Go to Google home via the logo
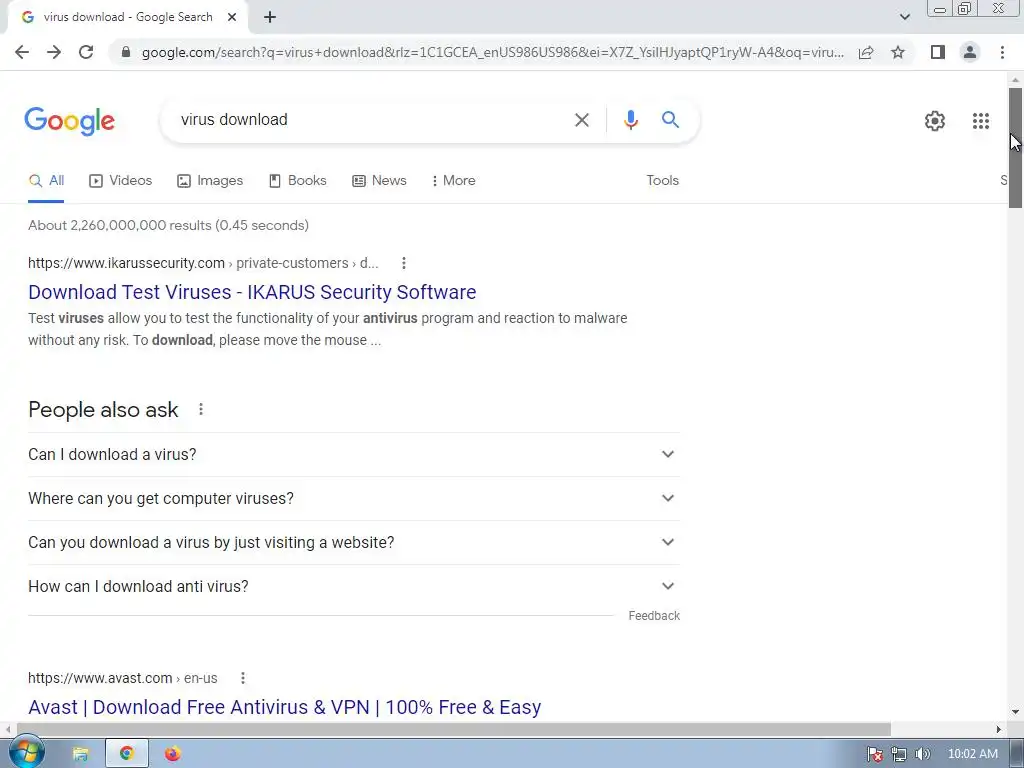The width and height of the screenshot is (1024, 768). coord(70,121)
